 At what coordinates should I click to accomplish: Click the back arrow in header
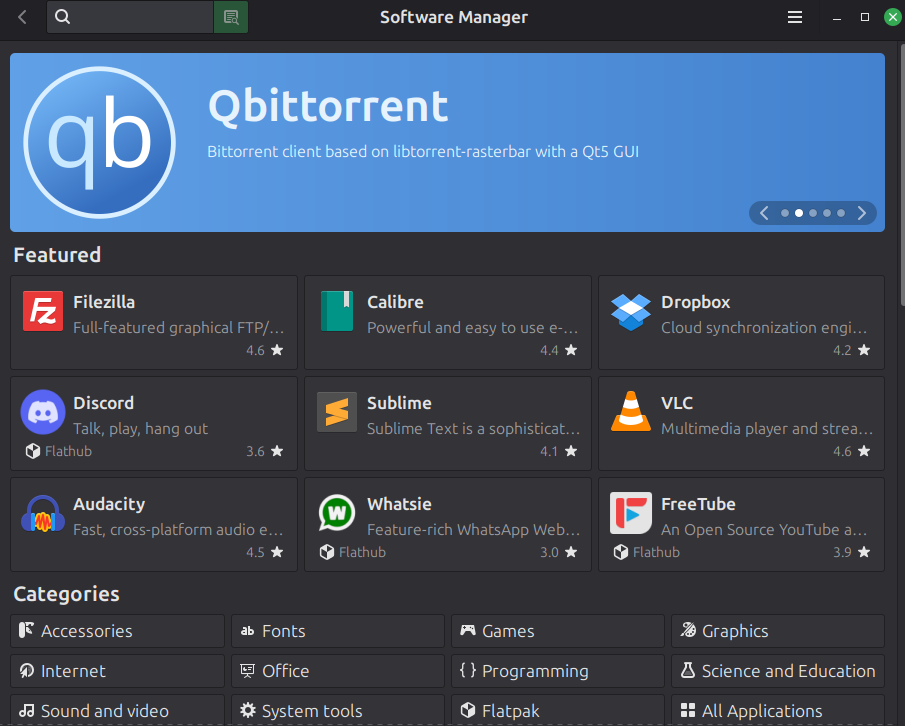(23, 17)
